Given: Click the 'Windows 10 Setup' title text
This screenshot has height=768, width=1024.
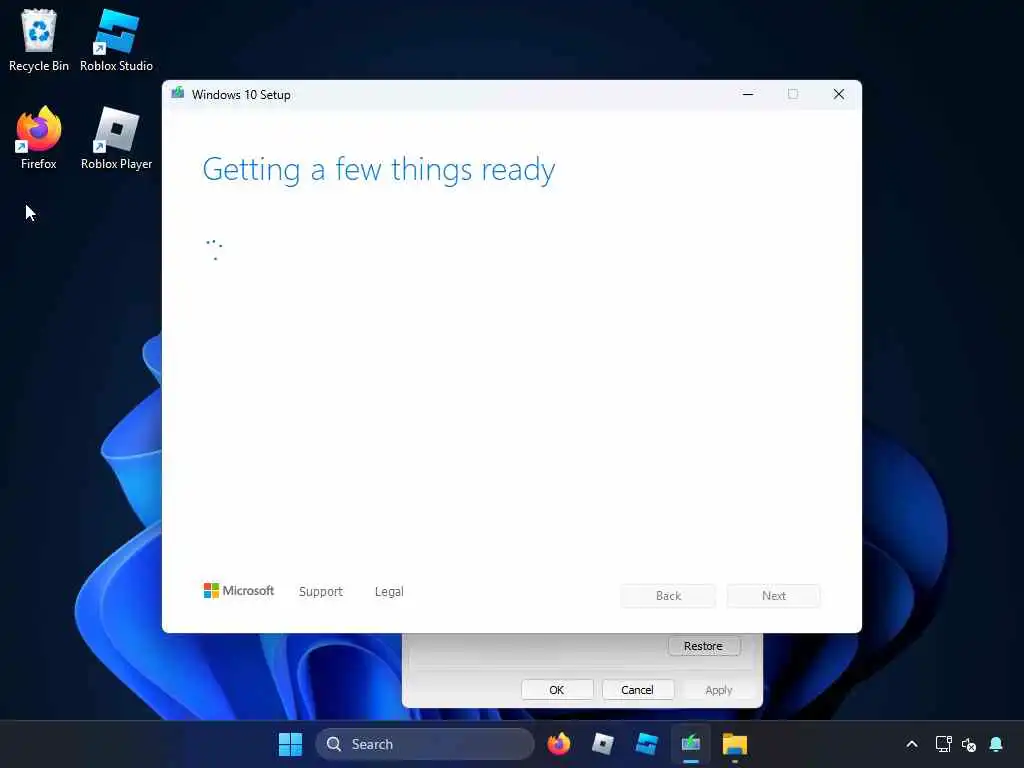Looking at the screenshot, I should tap(241, 95).
